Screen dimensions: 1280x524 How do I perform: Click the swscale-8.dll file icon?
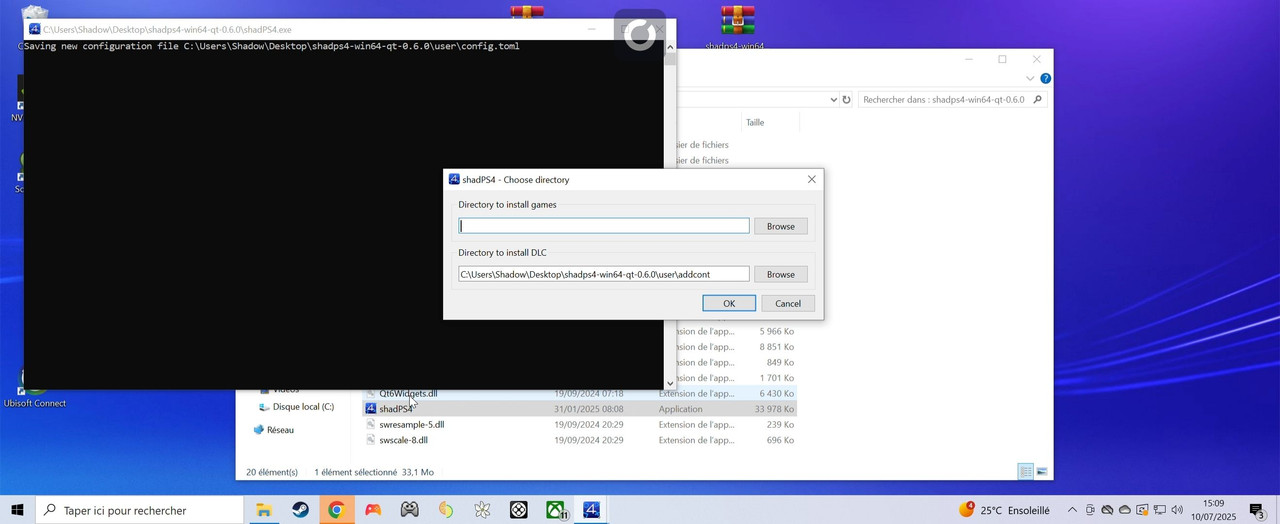coord(370,440)
